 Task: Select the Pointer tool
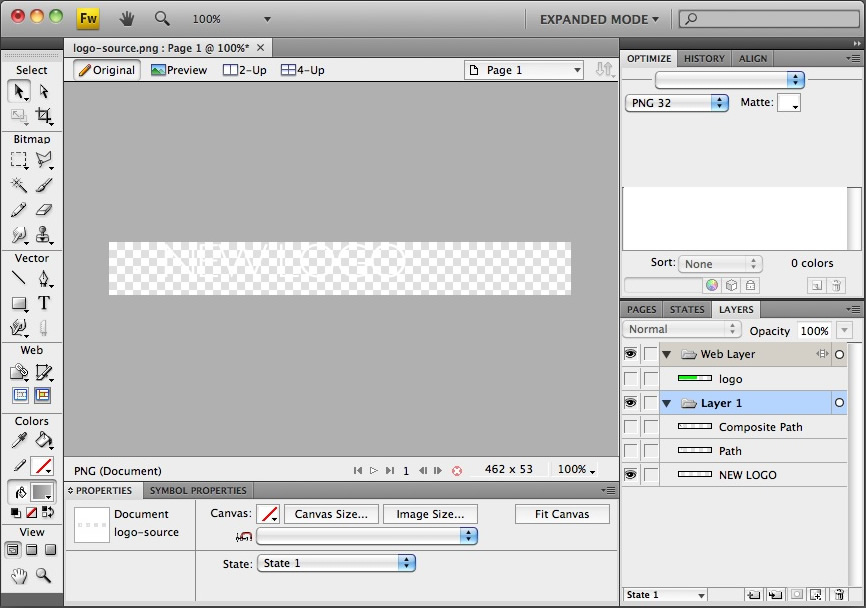pos(19,91)
